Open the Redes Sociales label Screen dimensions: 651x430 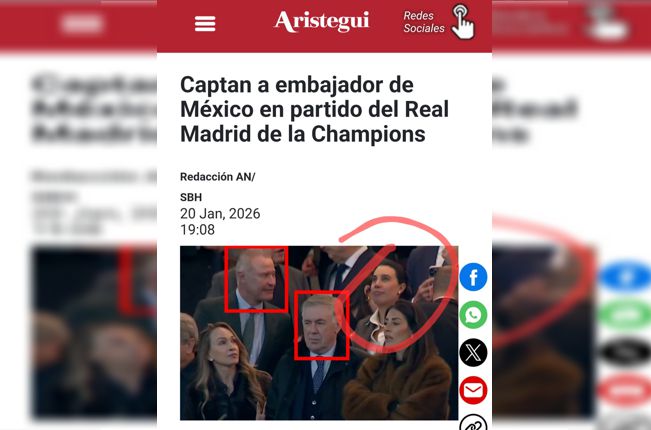(x=424, y=22)
